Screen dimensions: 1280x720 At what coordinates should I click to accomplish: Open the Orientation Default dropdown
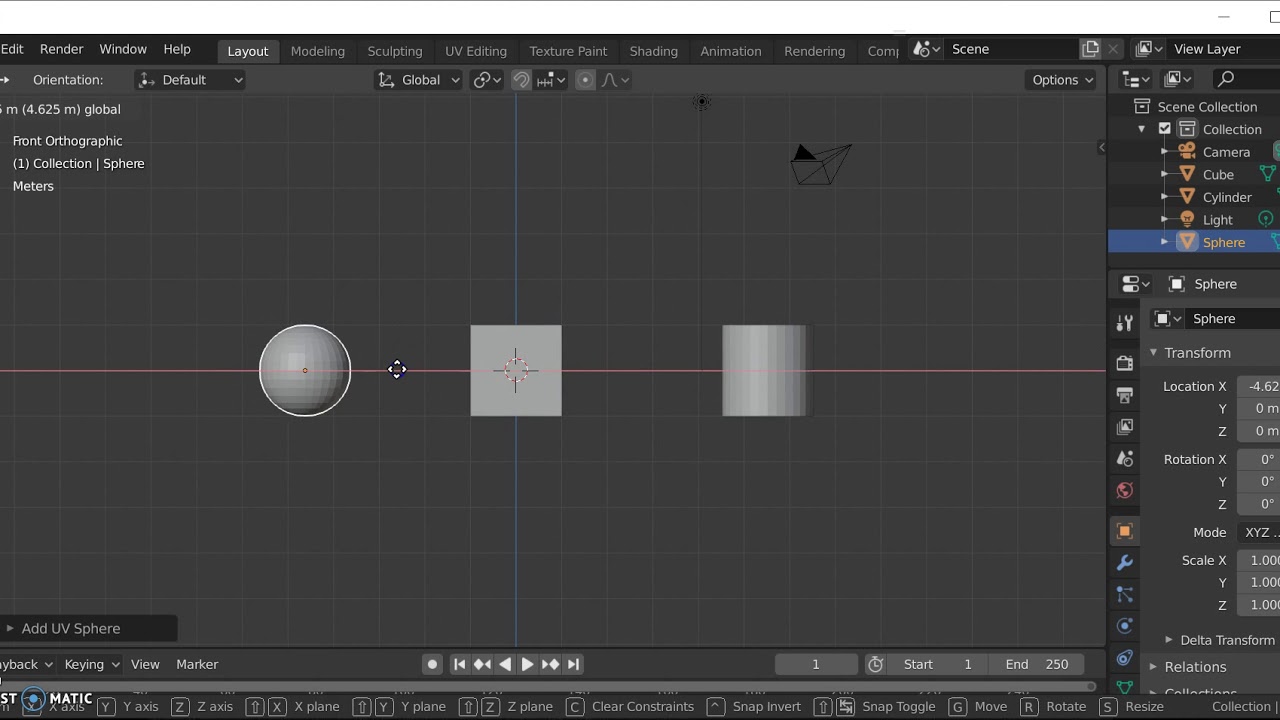190,80
